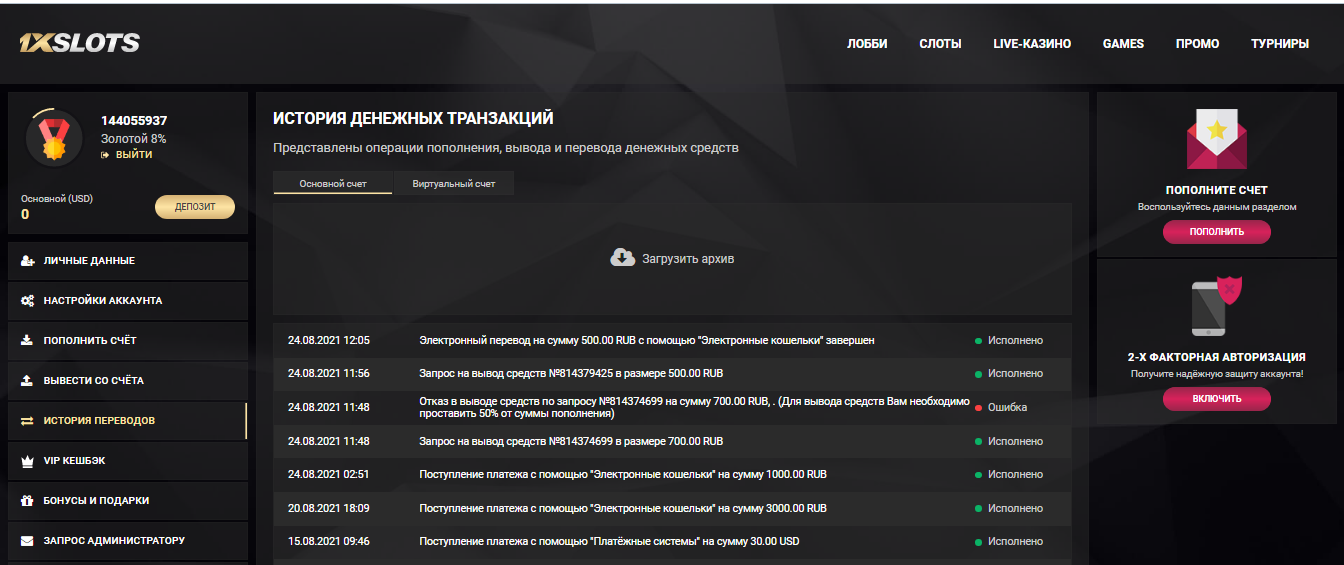Click date 15.08.2021 09:46
Screen dimensions: 1344x565
tap(328, 542)
